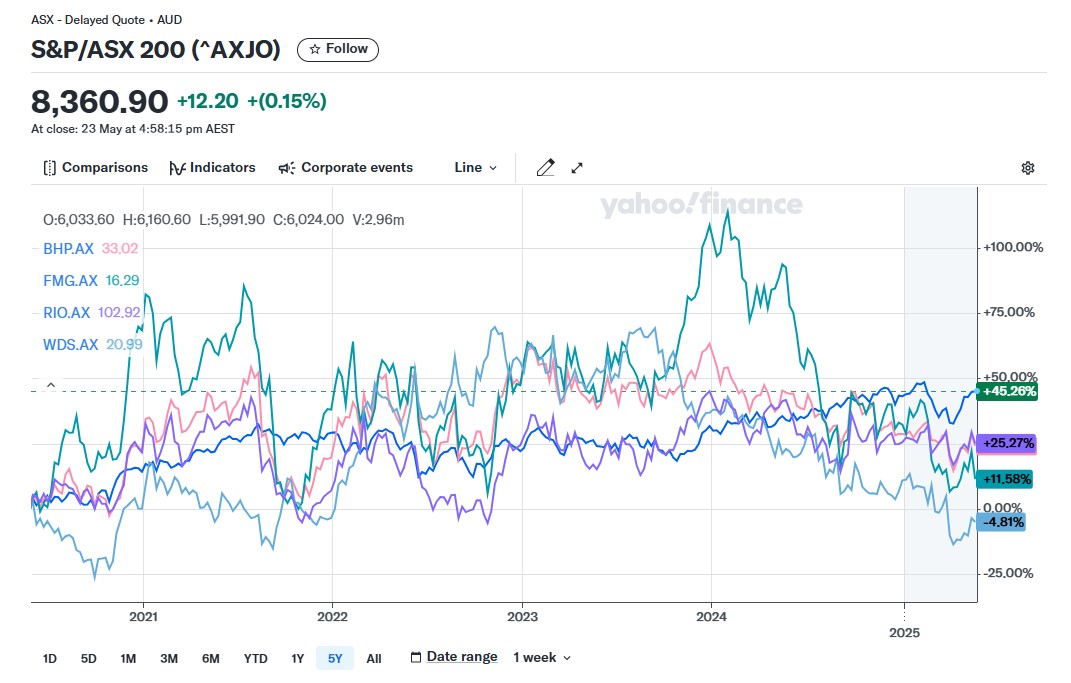Click the 2023 marker on the time axis
Screen dimensions: 1071x683
522,615
